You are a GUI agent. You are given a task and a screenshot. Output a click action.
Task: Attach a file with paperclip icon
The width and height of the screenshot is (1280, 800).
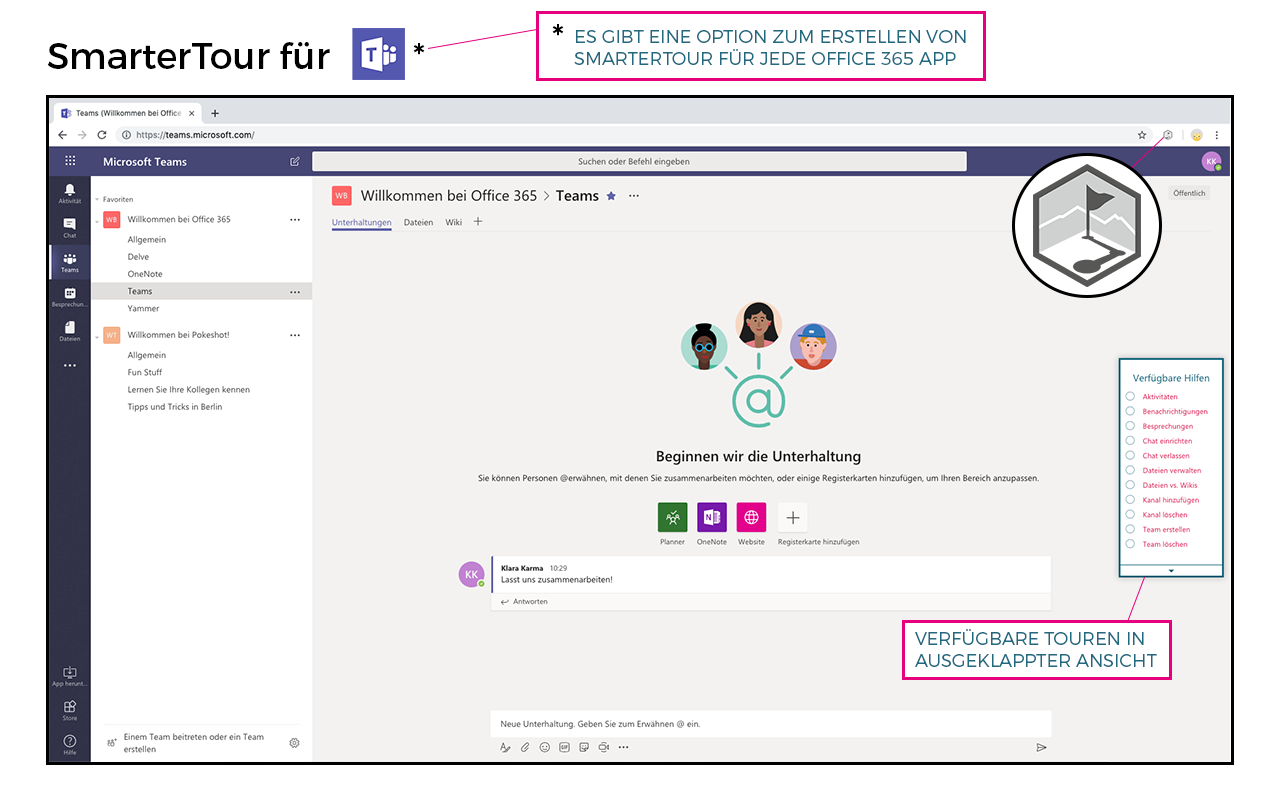[x=525, y=747]
